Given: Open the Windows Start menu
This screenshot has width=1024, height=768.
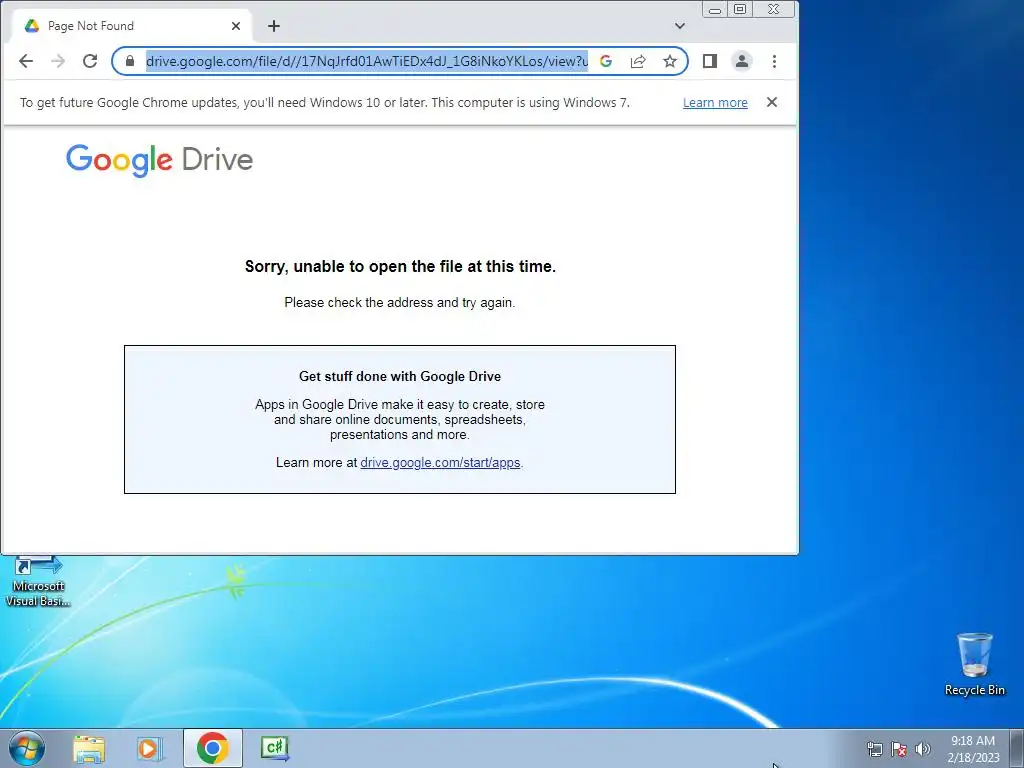Looking at the screenshot, I should pos(26,748).
